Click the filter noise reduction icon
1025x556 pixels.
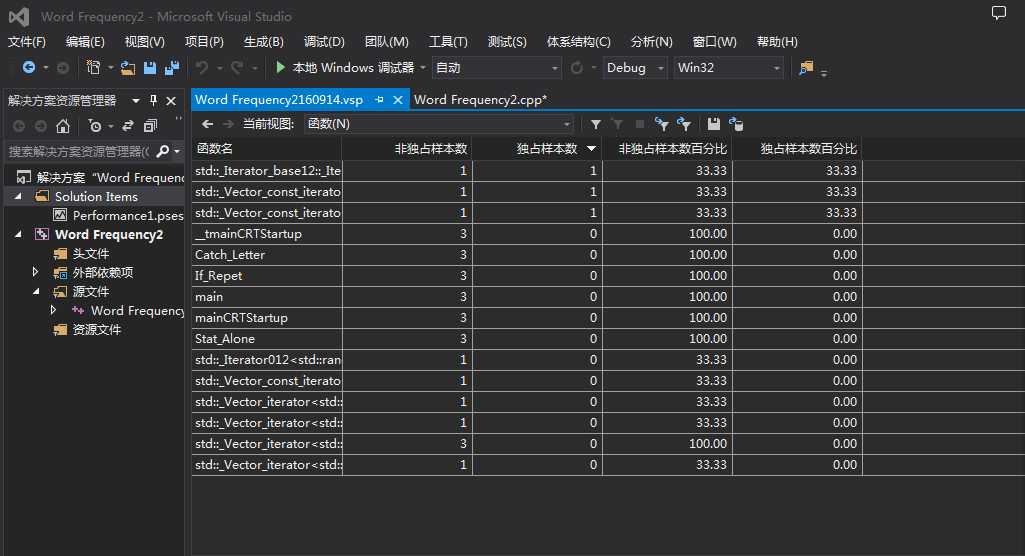coord(684,123)
